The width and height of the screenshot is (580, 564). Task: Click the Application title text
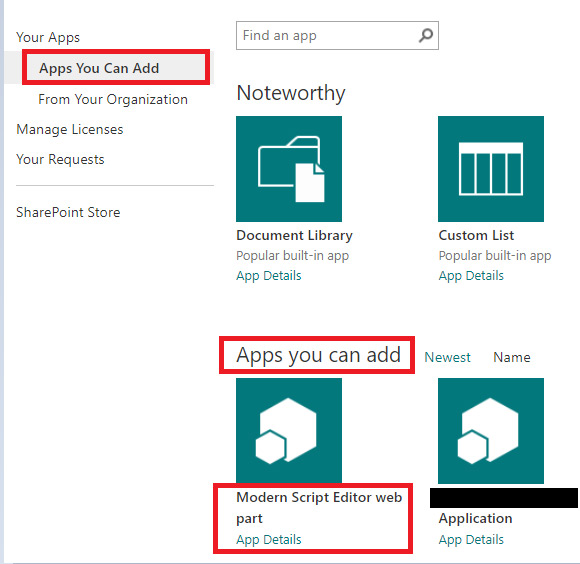pos(475,519)
